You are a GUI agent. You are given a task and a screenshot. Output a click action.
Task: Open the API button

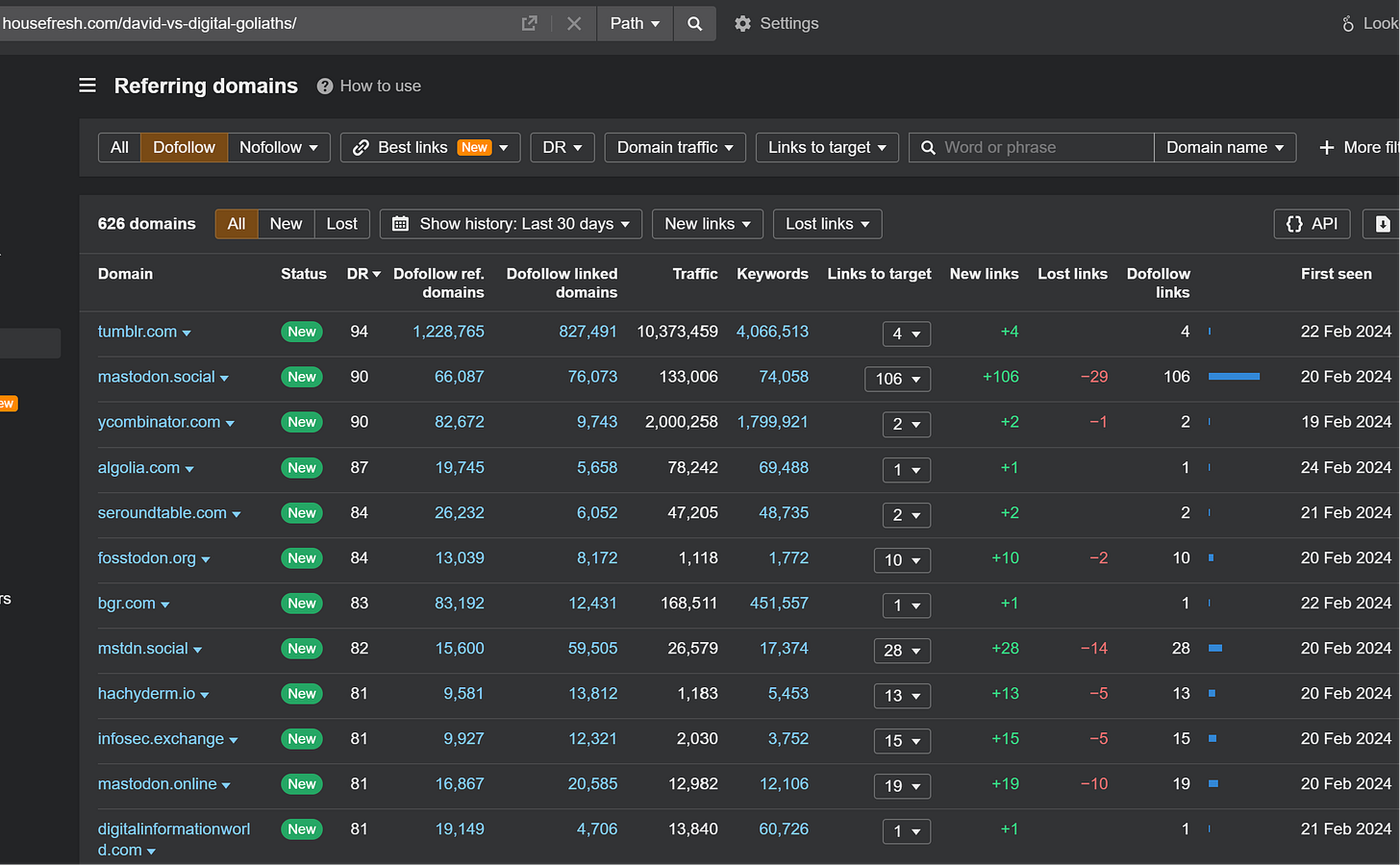coord(1312,224)
